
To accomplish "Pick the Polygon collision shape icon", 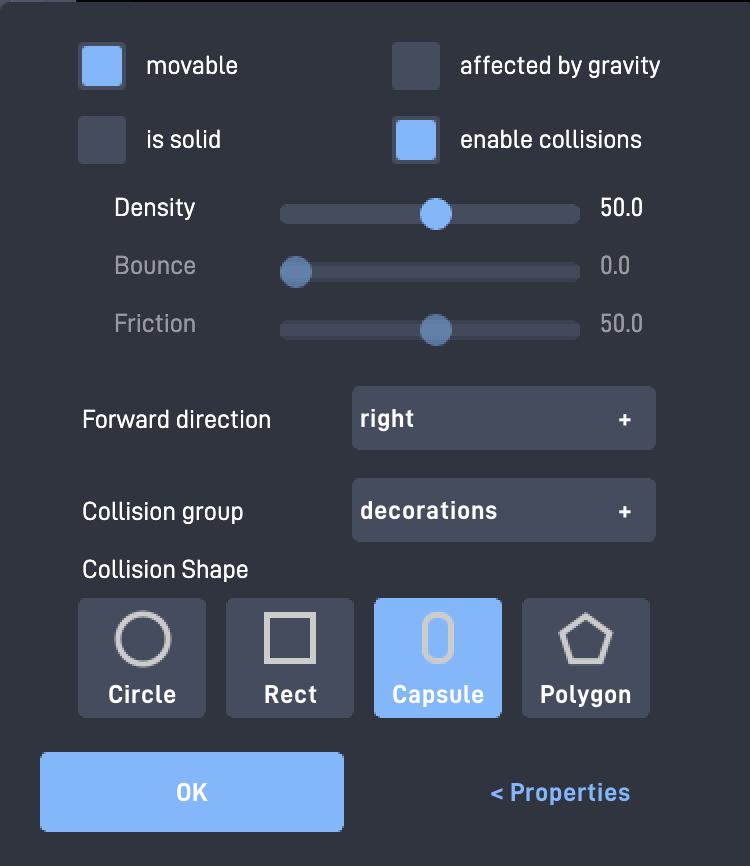I will point(586,640).
